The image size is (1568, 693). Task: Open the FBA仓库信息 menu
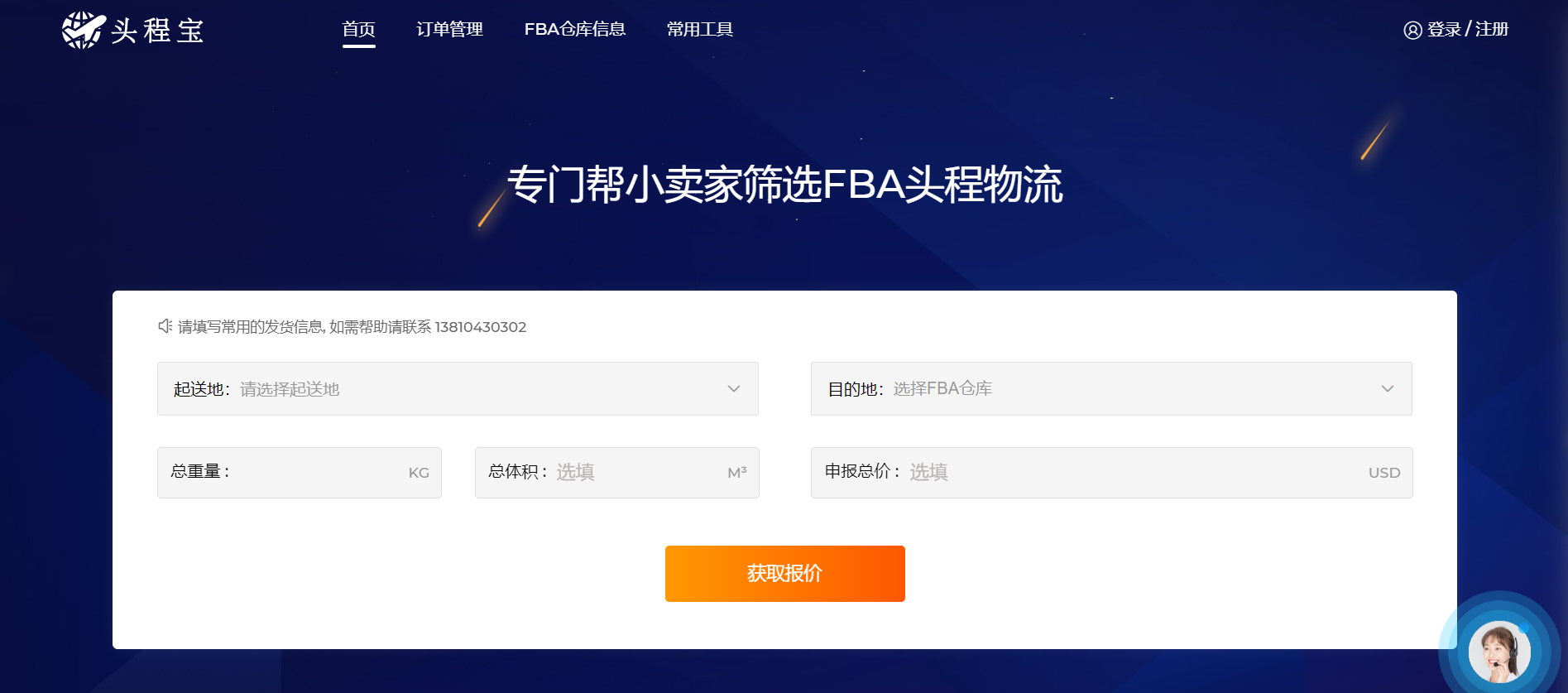(575, 30)
